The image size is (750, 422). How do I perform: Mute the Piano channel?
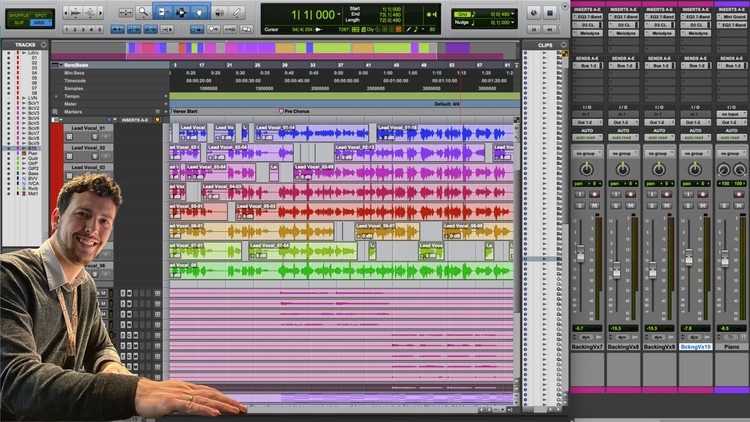click(x=739, y=205)
